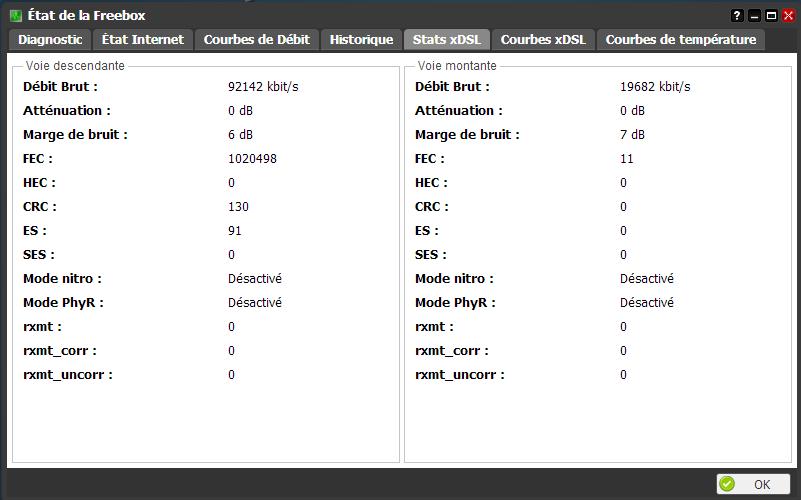Click the green Freebox icon in title bar
Viewport: 801px width, 500px height.
[15, 16]
